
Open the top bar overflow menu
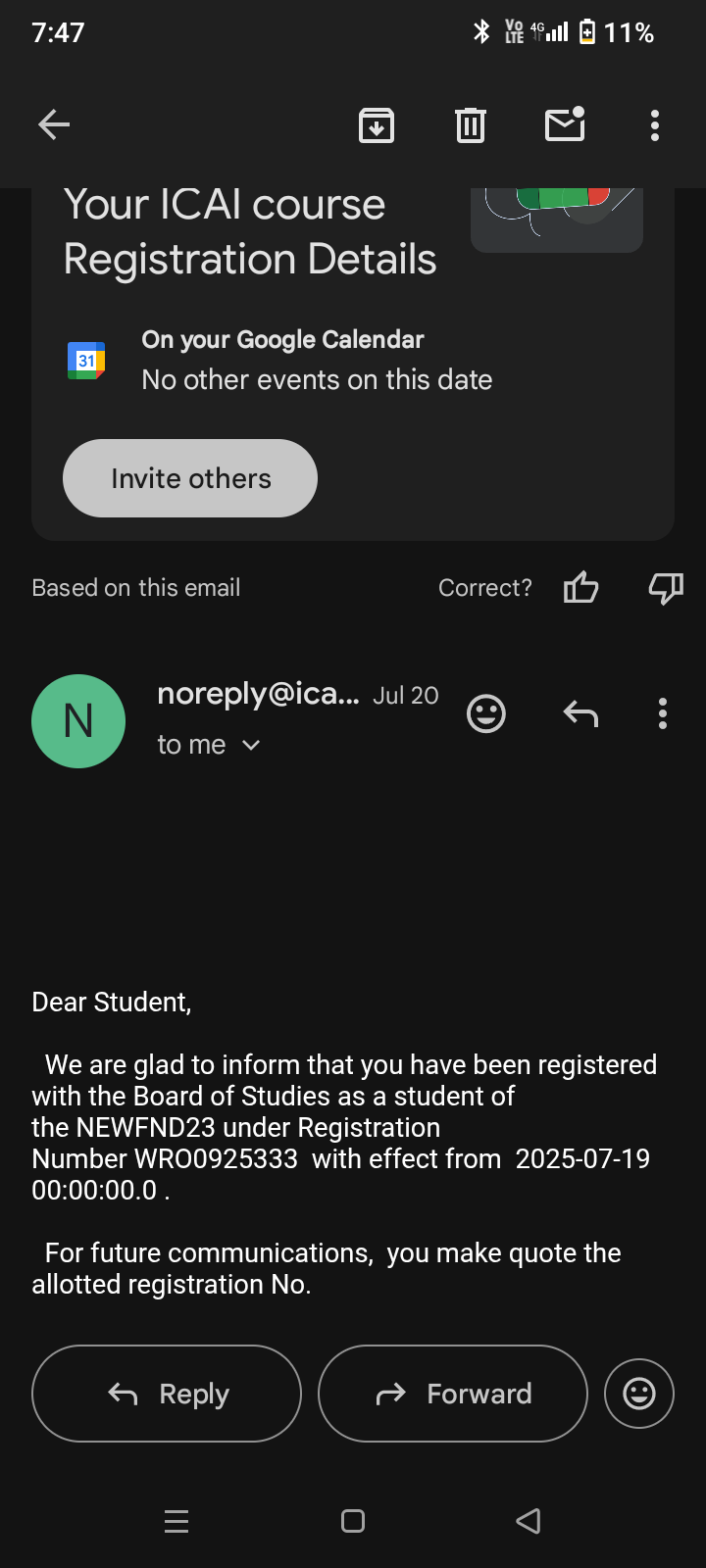point(655,124)
